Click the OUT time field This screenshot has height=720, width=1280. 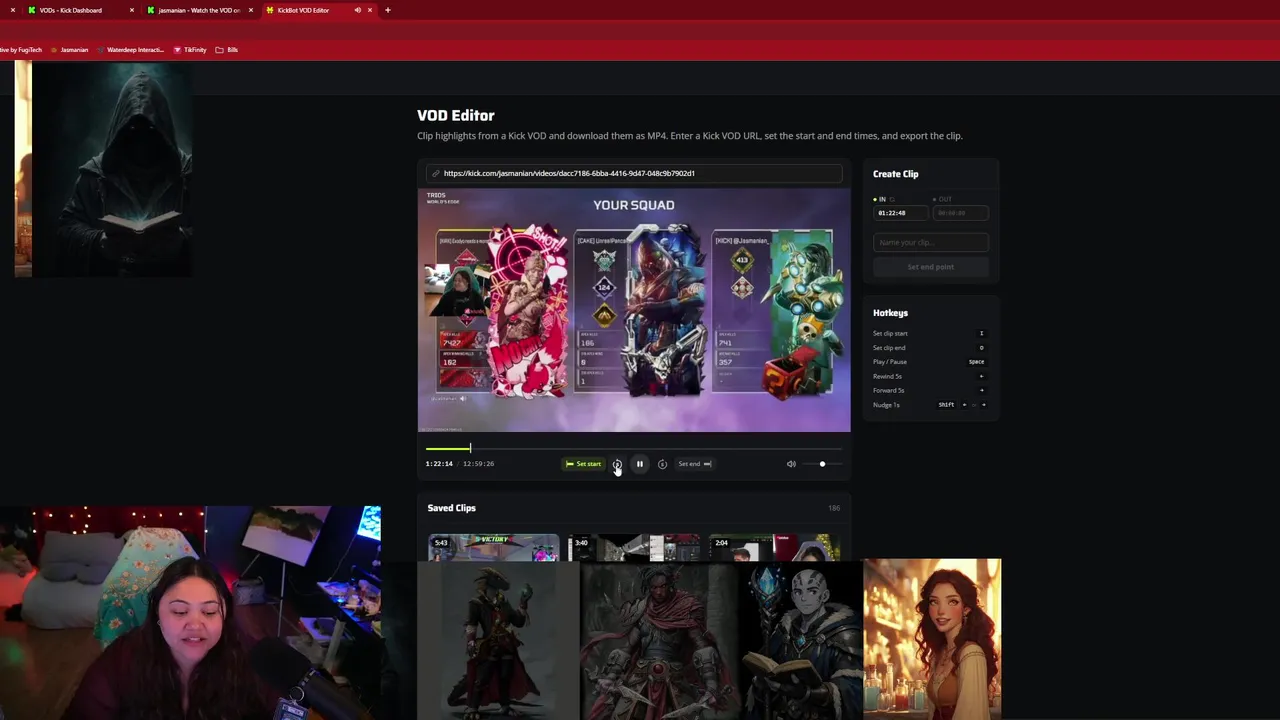[x=960, y=213]
